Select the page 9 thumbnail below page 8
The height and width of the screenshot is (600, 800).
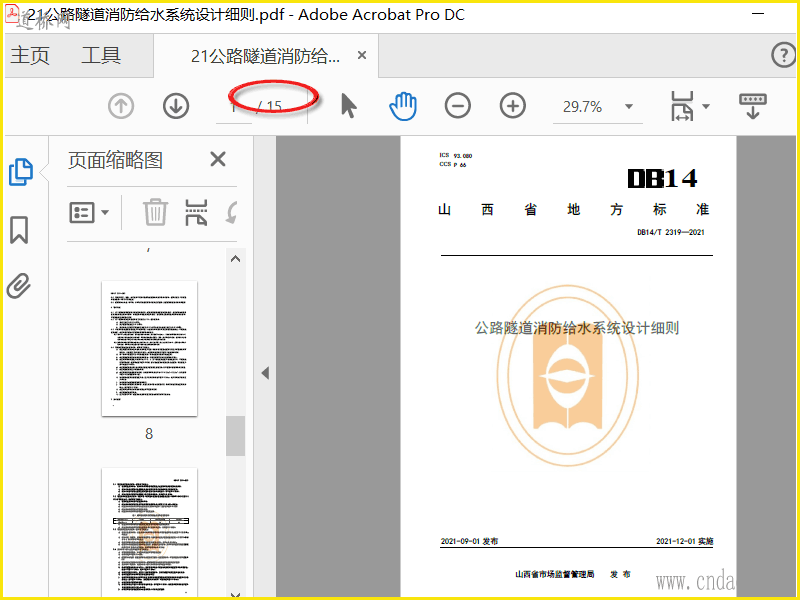coord(149,532)
